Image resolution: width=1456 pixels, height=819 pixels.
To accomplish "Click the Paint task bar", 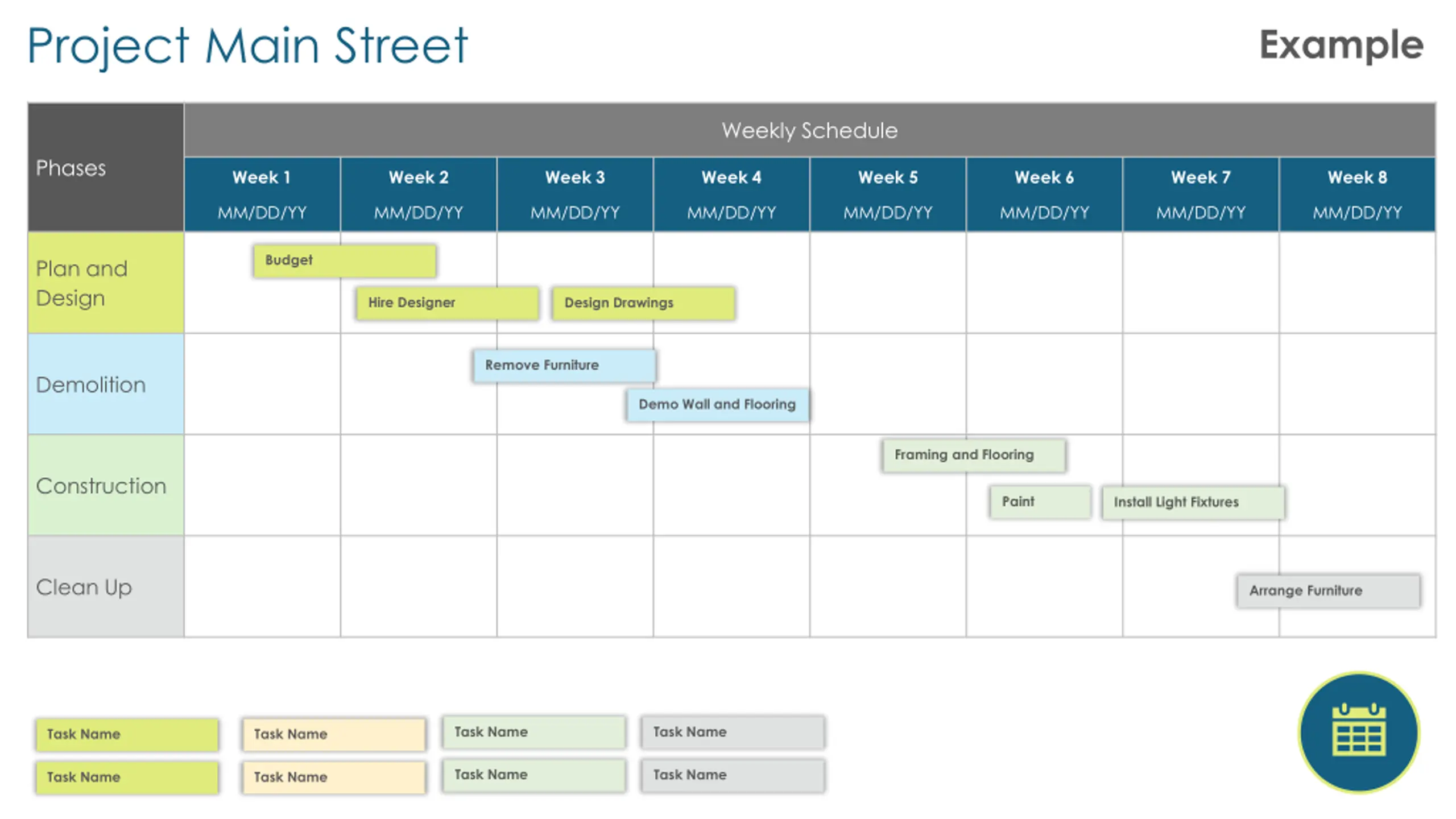I will 1040,502.
